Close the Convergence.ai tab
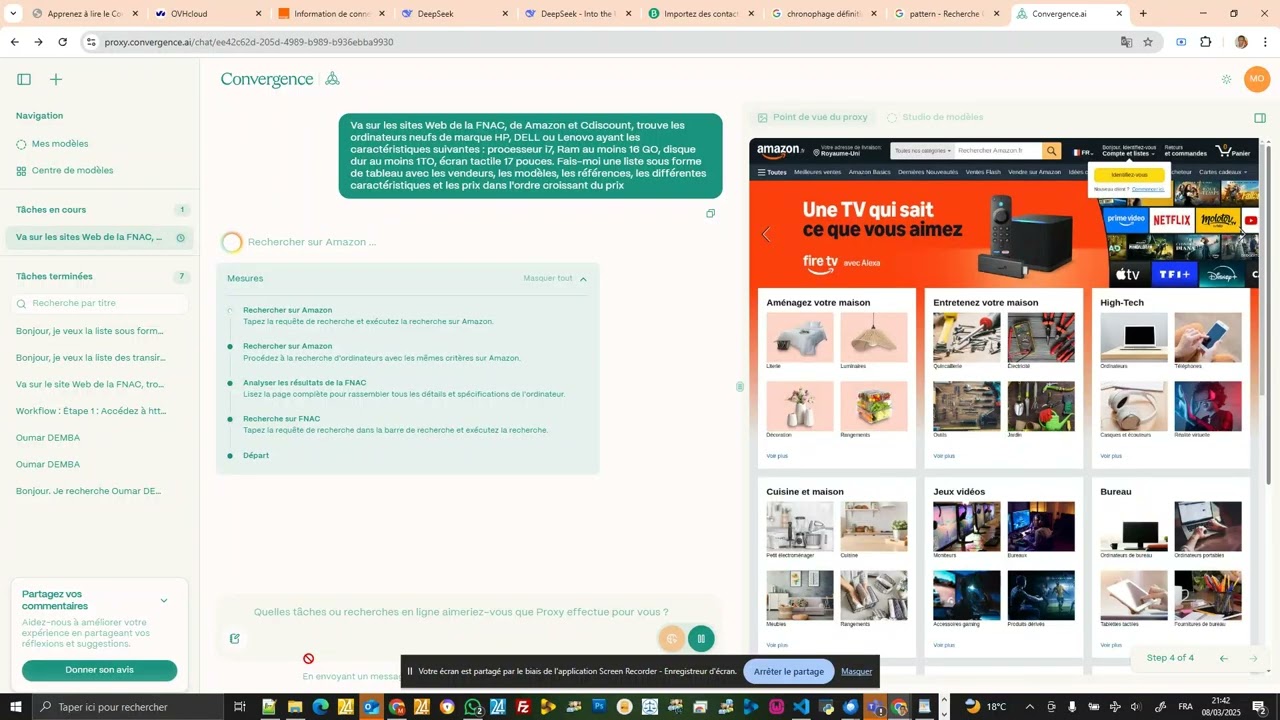 click(x=1119, y=14)
